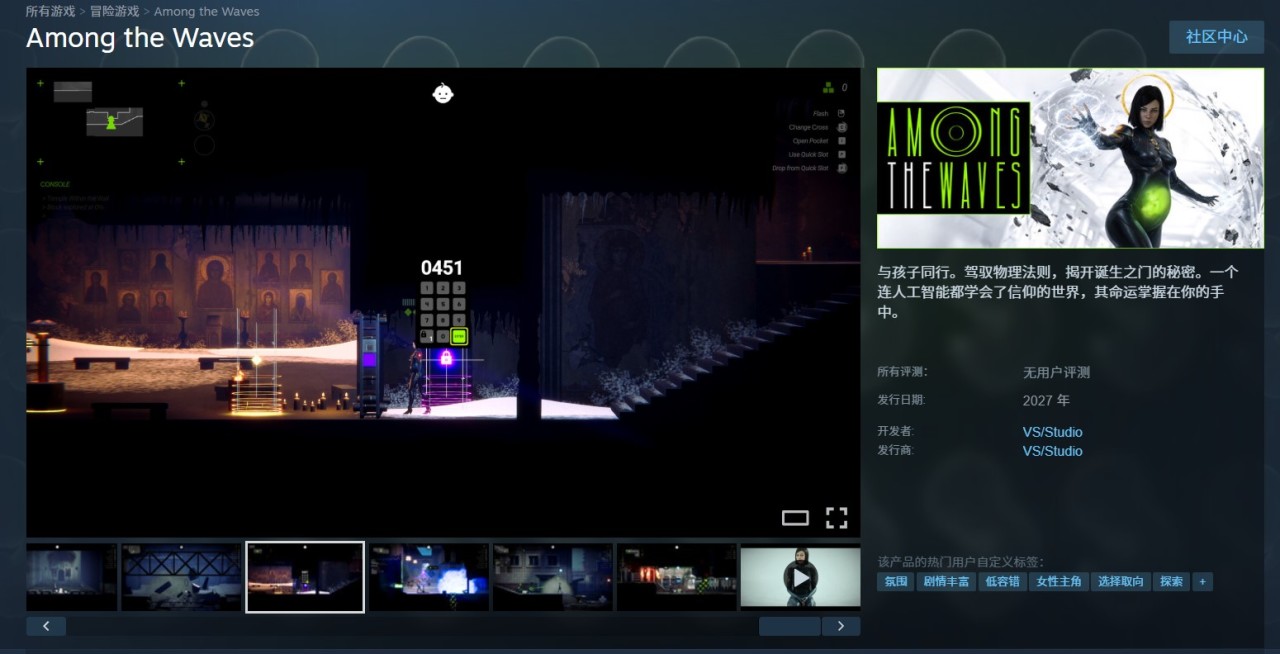
Task: Click the 探索 tag
Action: pyautogui.click(x=1172, y=581)
